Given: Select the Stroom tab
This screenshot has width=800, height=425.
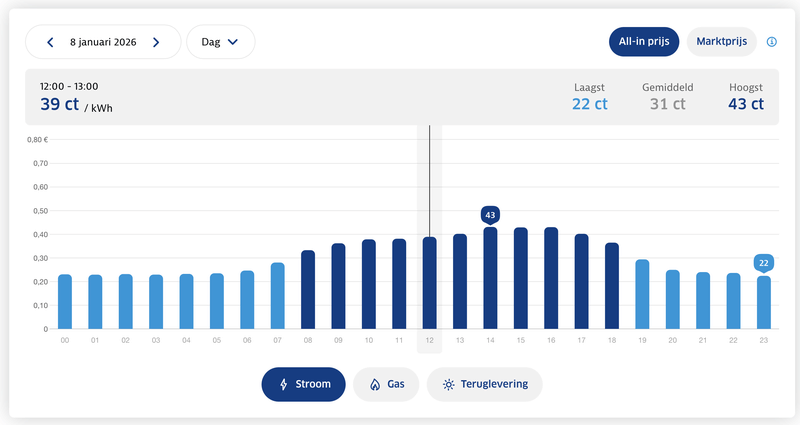Looking at the screenshot, I should (x=304, y=384).
